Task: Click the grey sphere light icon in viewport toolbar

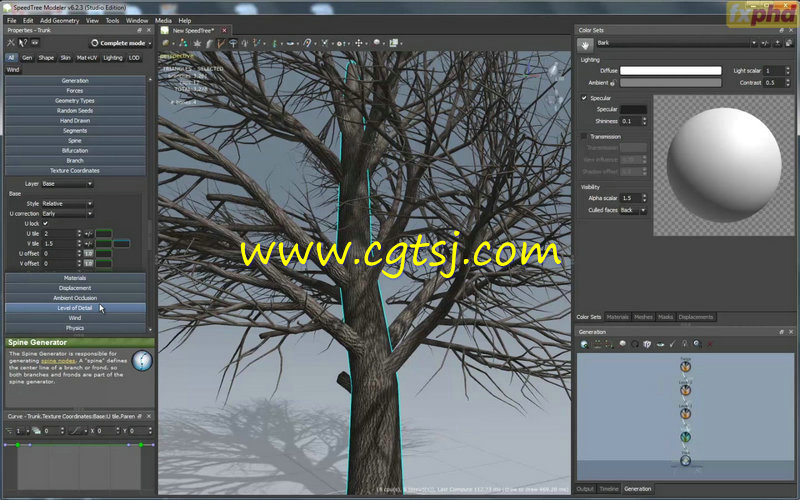Action: point(377,42)
